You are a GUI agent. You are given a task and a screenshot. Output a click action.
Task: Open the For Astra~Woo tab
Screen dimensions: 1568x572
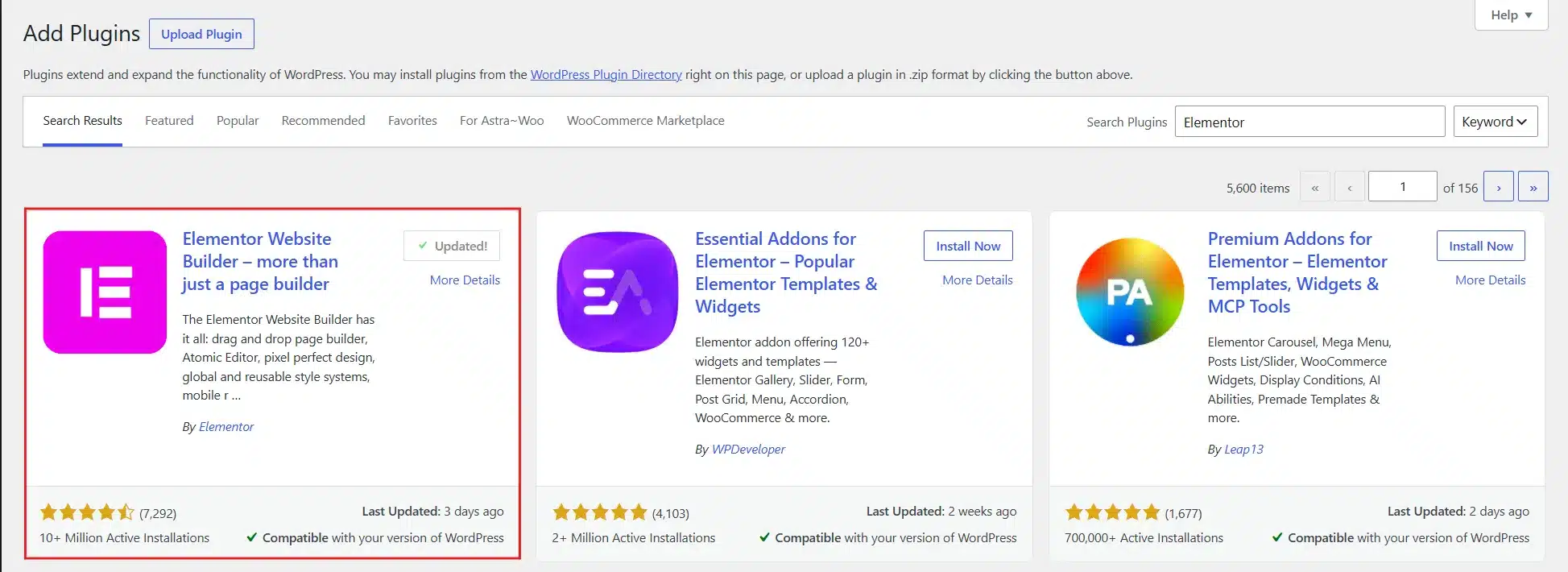click(x=502, y=121)
